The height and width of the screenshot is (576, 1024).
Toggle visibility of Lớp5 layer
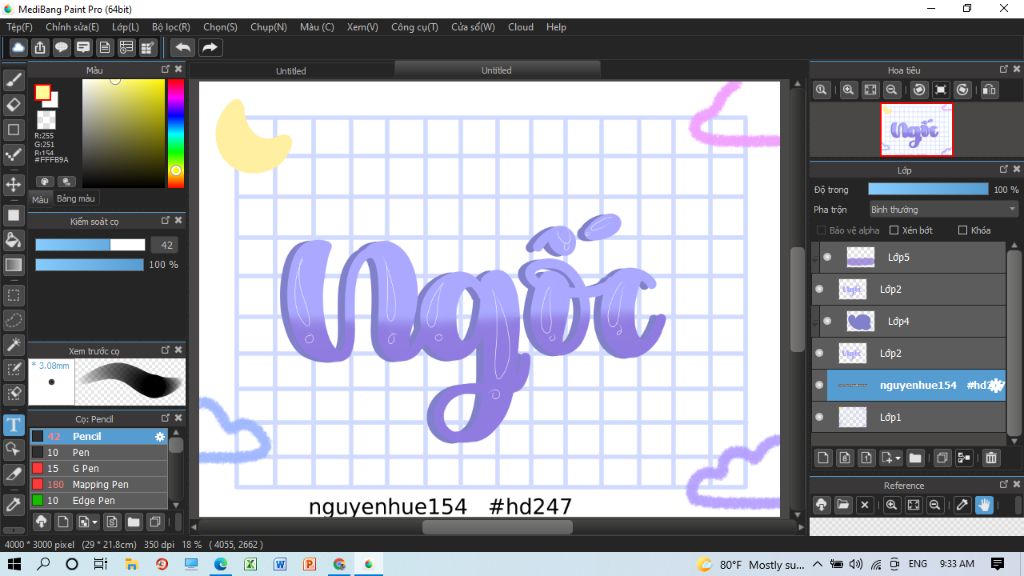point(827,257)
